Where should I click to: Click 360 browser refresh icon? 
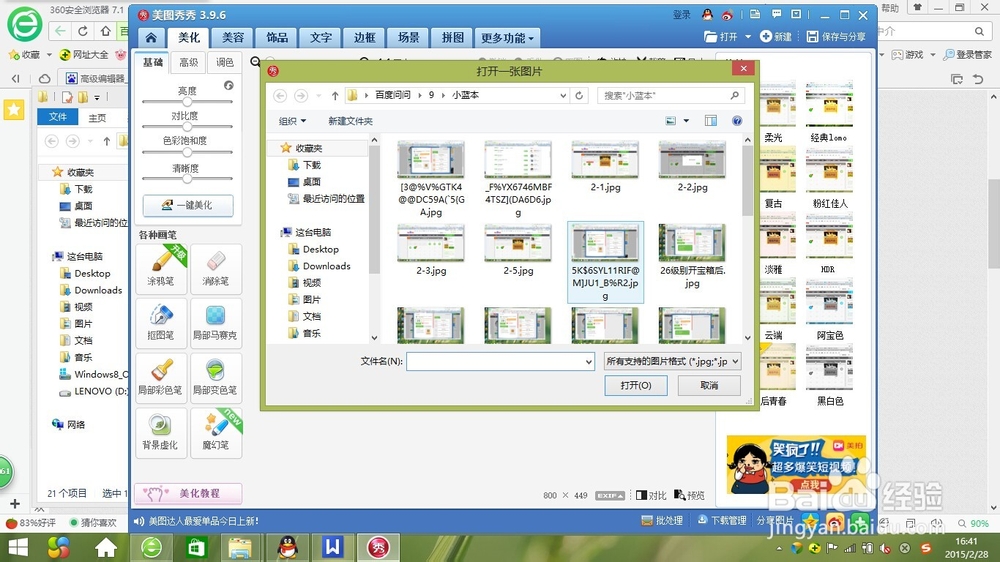pyautogui.click(x=83, y=31)
